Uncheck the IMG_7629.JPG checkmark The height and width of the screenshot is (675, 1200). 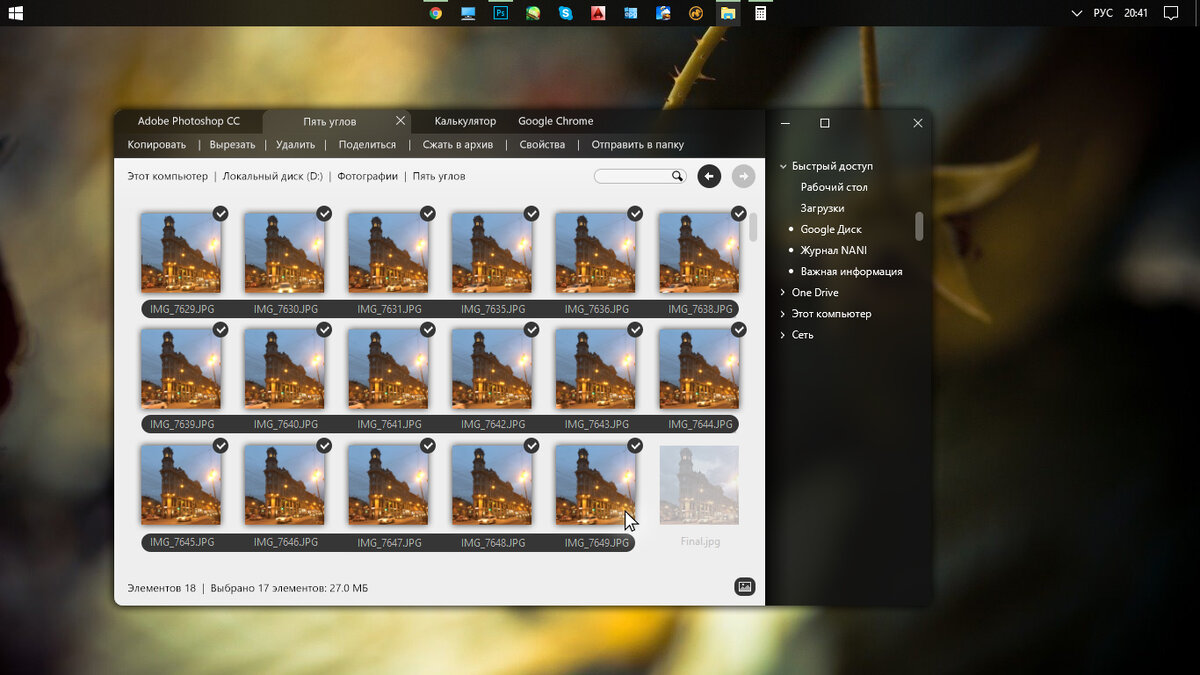click(x=220, y=213)
